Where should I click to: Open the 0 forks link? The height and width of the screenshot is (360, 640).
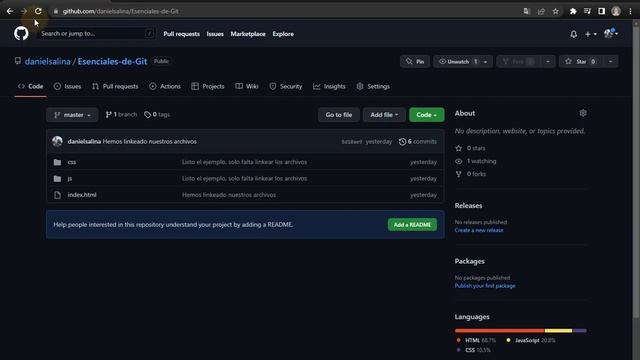tap(471, 174)
